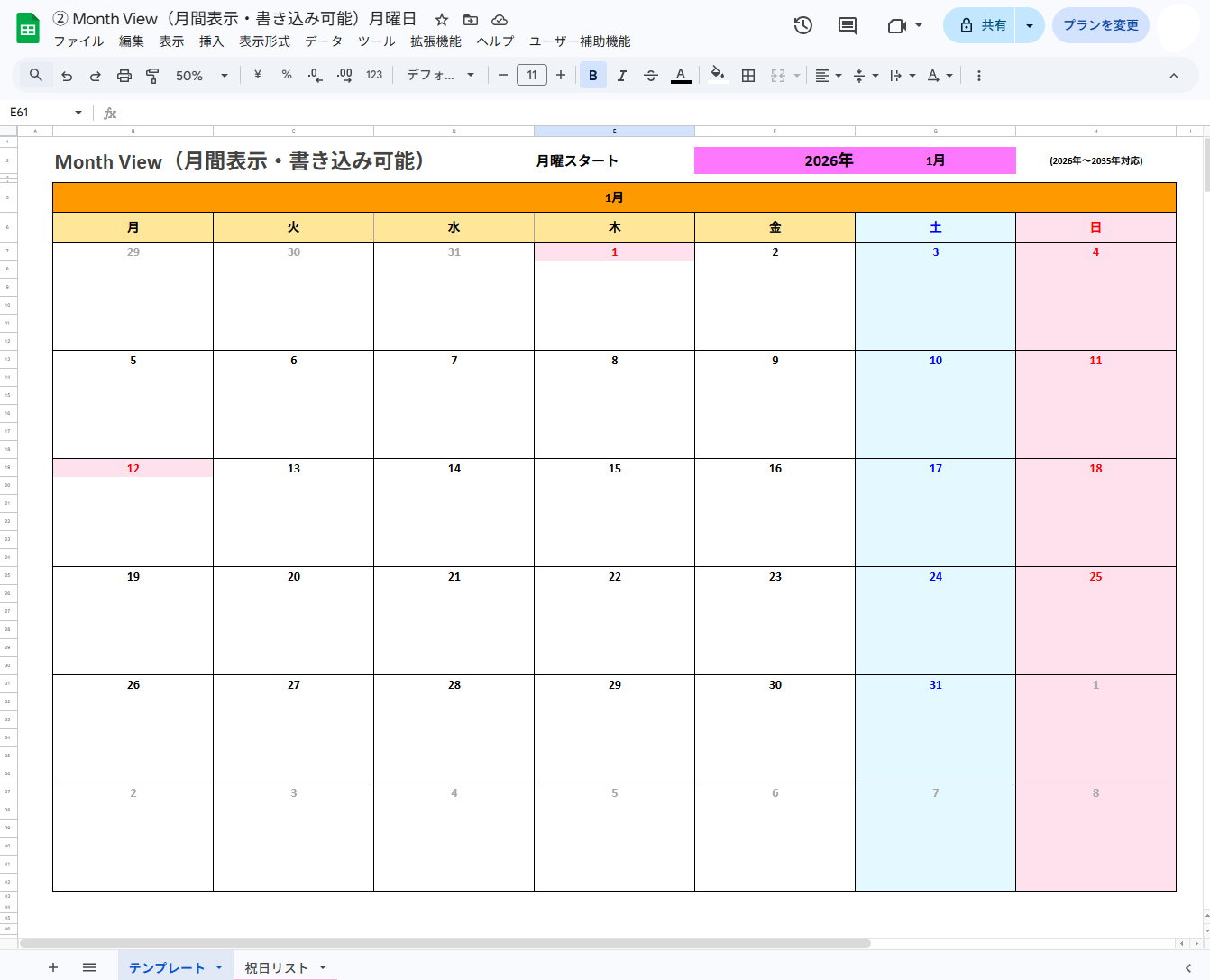Toggle italic formatting
This screenshot has height=980, width=1210.
622,75
